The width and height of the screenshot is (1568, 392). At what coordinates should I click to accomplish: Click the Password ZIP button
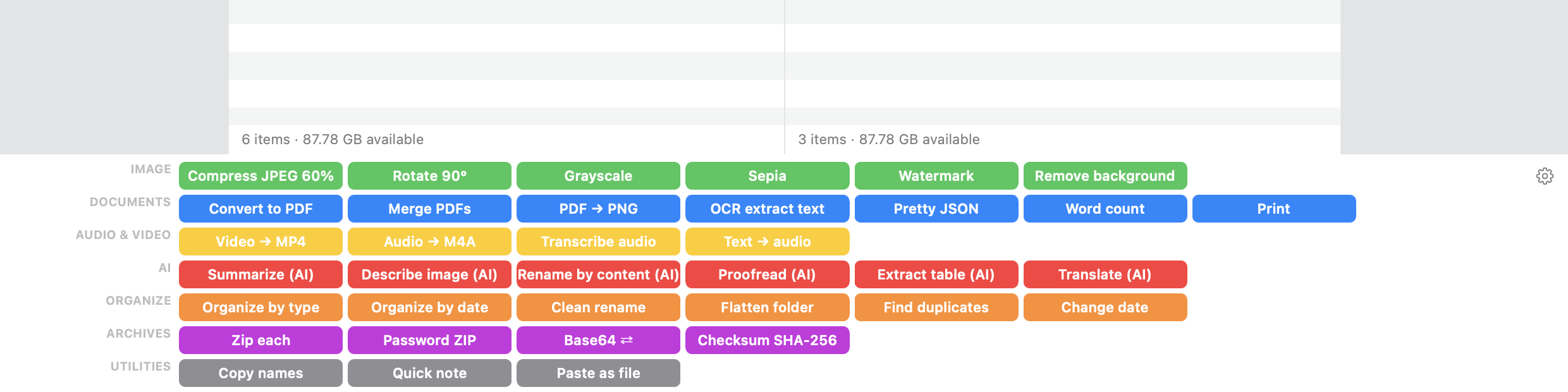pos(429,340)
